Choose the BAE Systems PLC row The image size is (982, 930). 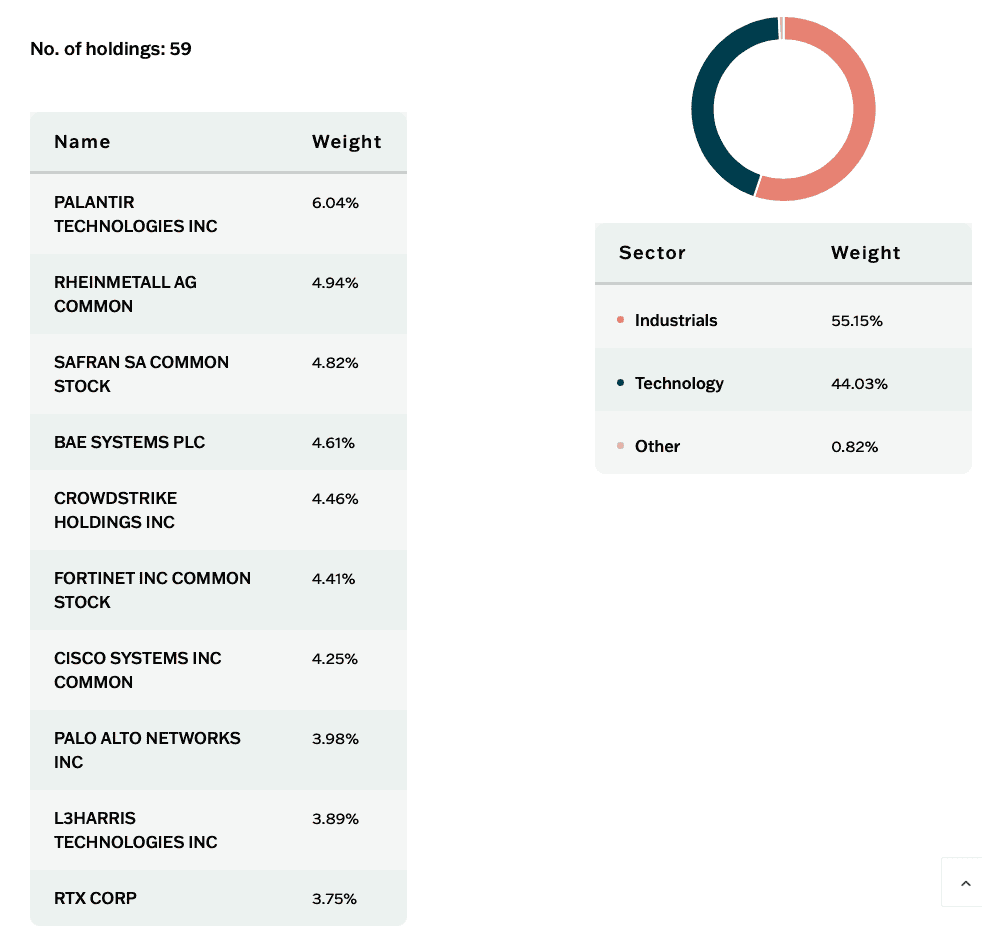[129, 442]
